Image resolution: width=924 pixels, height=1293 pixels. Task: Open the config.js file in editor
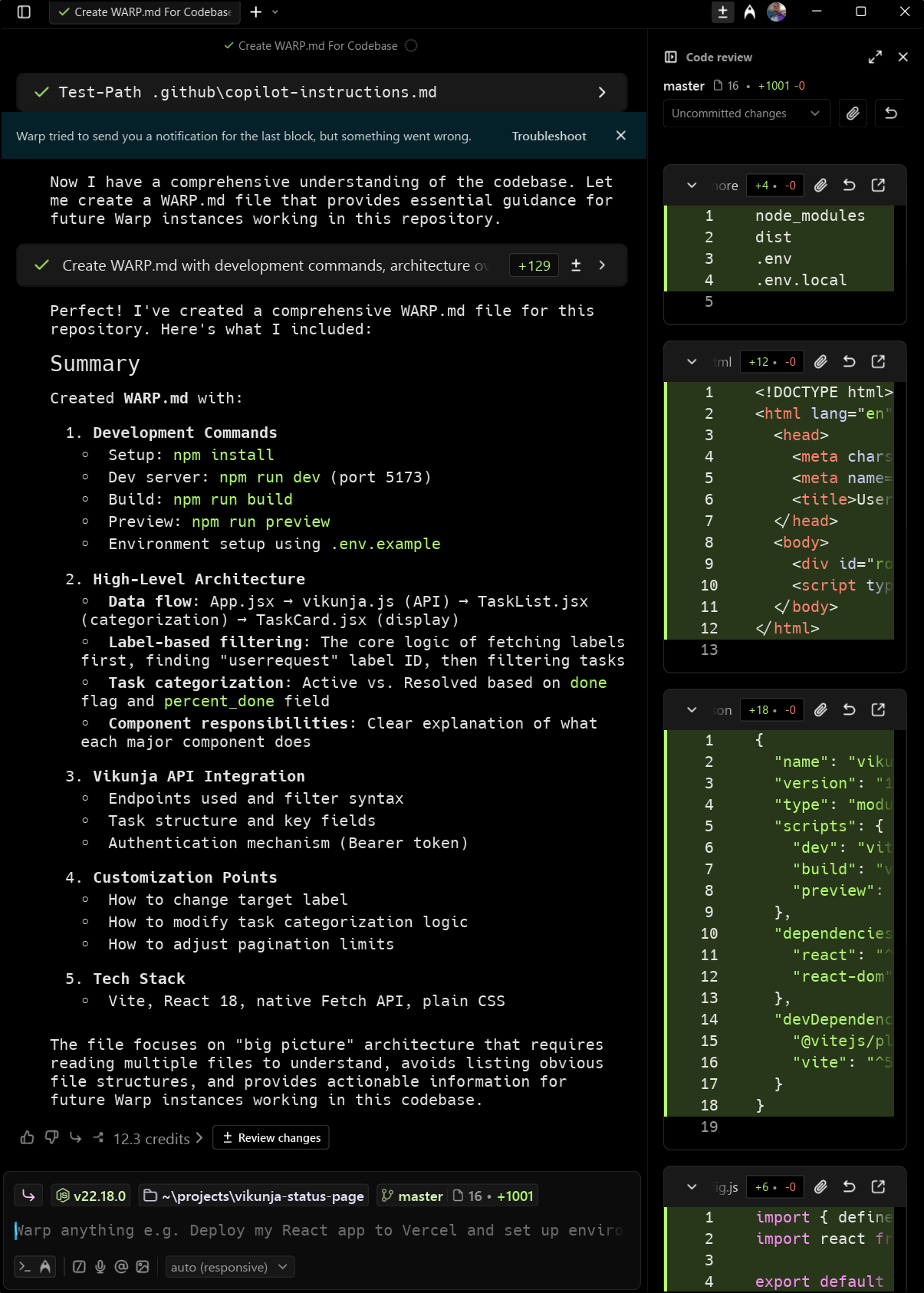tap(878, 1186)
